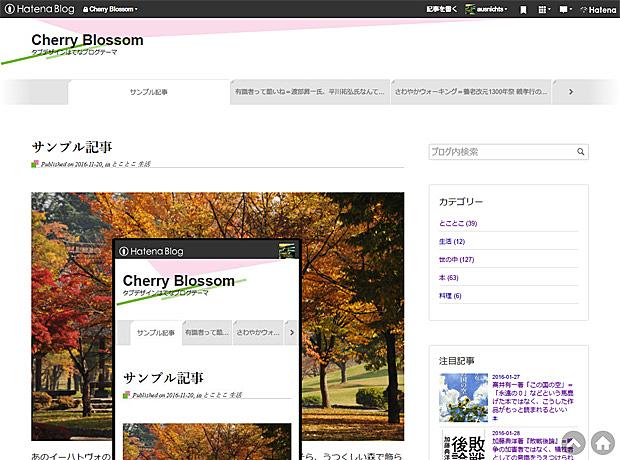Select the さわやかウォーキング article tab
Image resolution: width=620 pixels, height=460 pixels.
point(471,92)
